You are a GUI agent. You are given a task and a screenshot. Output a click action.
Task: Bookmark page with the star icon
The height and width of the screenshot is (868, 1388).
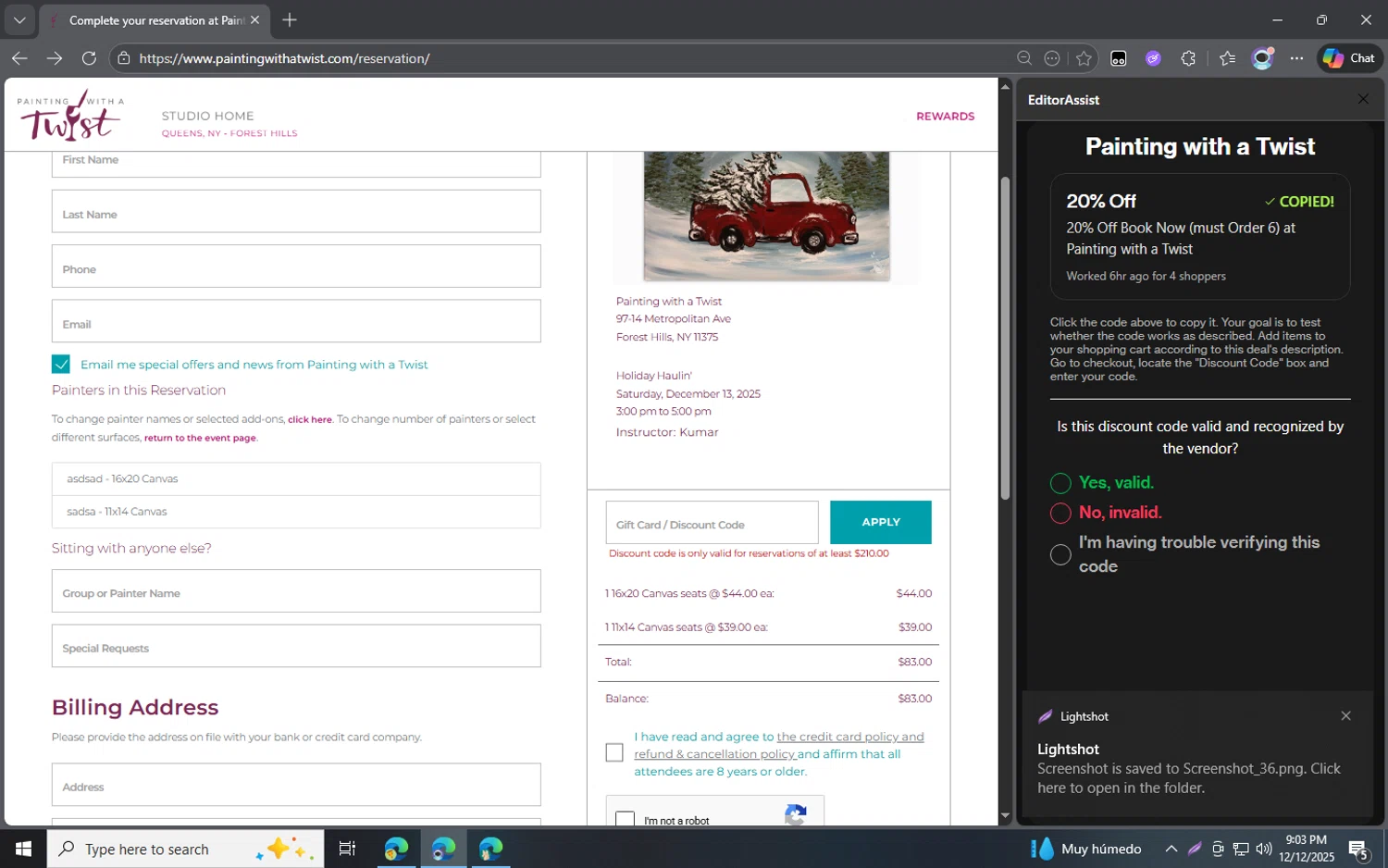(1084, 58)
